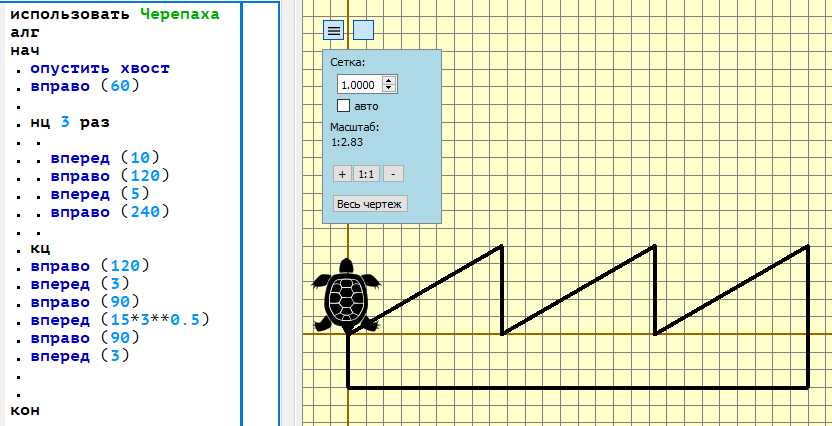Click the вправо (240) code line

[x=110, y=212]
